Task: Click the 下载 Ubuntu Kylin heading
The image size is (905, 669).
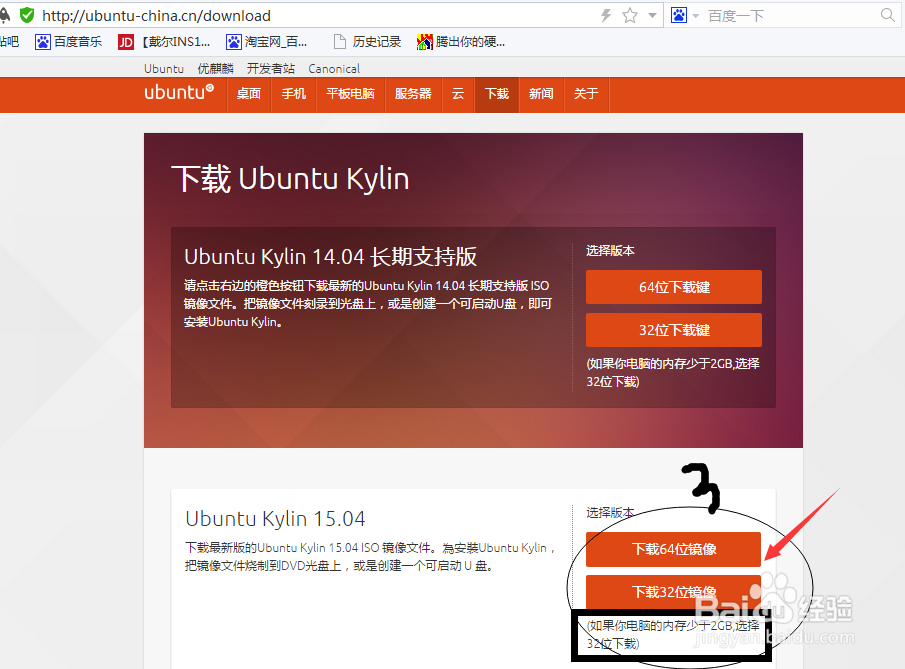Action: 290,178
